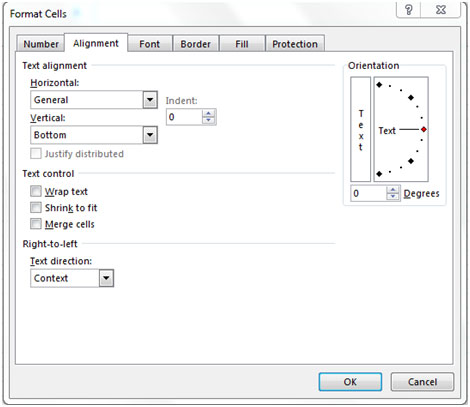This screenshot has width=470, height=407.
Task: Check the Merge cells checkbox
Action: click(x=36, y=224)
